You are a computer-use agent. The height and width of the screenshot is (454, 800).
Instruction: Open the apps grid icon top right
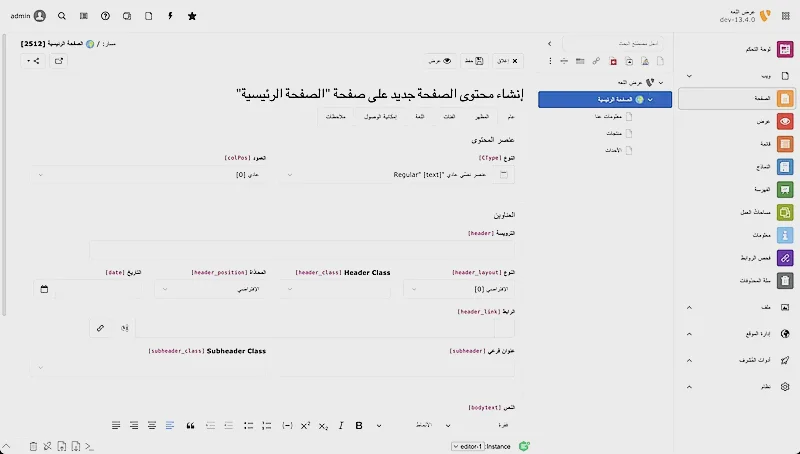point(786,16)
